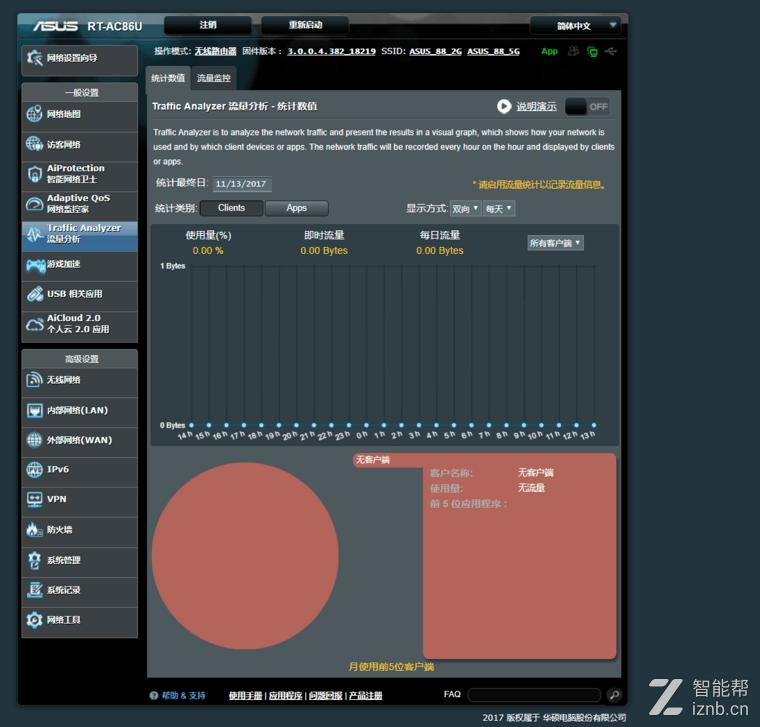
Task: Open the game boost gamepad icon
Action: [x=35, y=265]
